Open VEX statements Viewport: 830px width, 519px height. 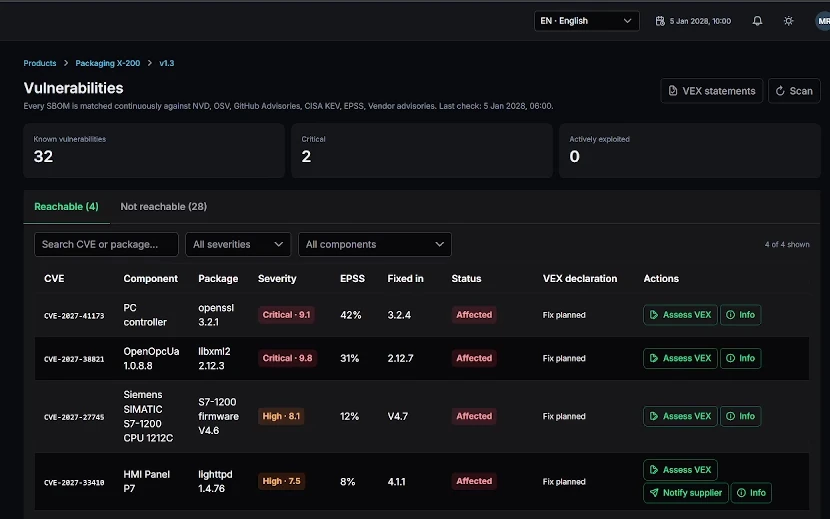click(711, 91)
